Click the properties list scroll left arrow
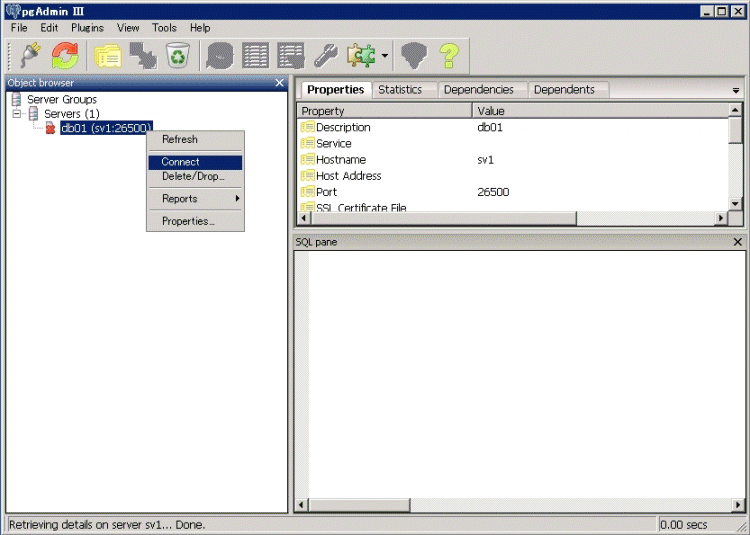Viewport: 750px width, 535px height. [304, 218]
